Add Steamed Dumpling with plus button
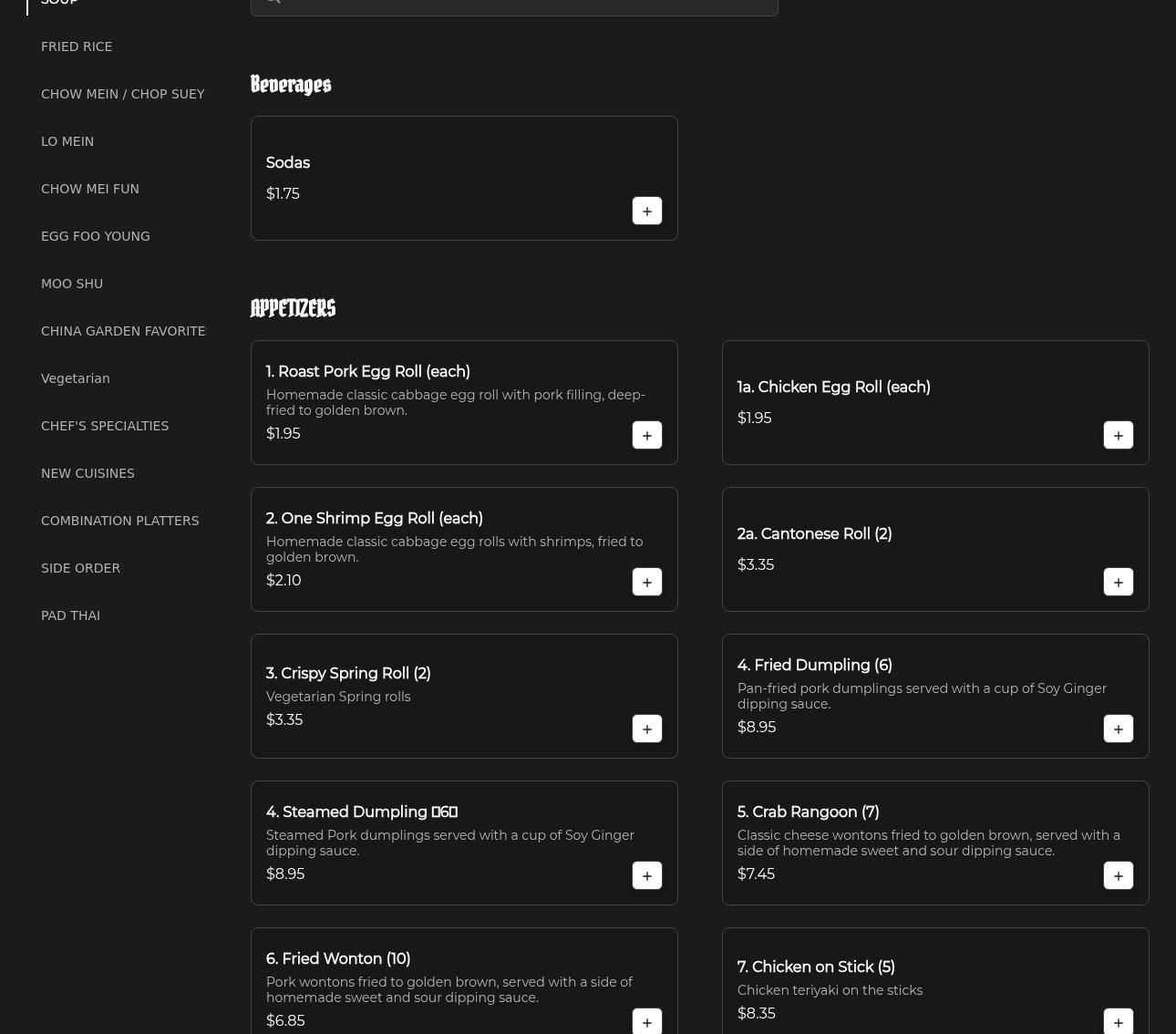The image size is (1176, 1034). coord(646,875)
